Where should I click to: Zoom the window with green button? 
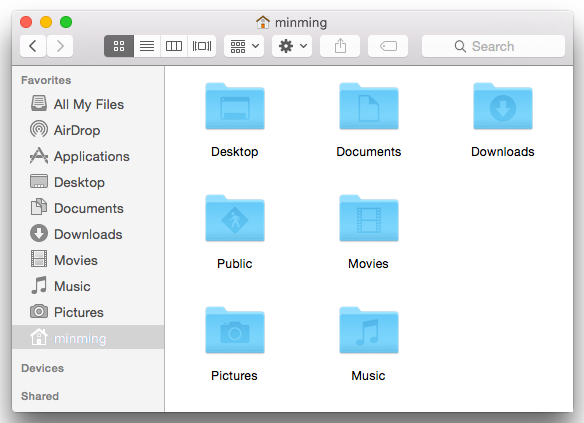click(66, 22)
